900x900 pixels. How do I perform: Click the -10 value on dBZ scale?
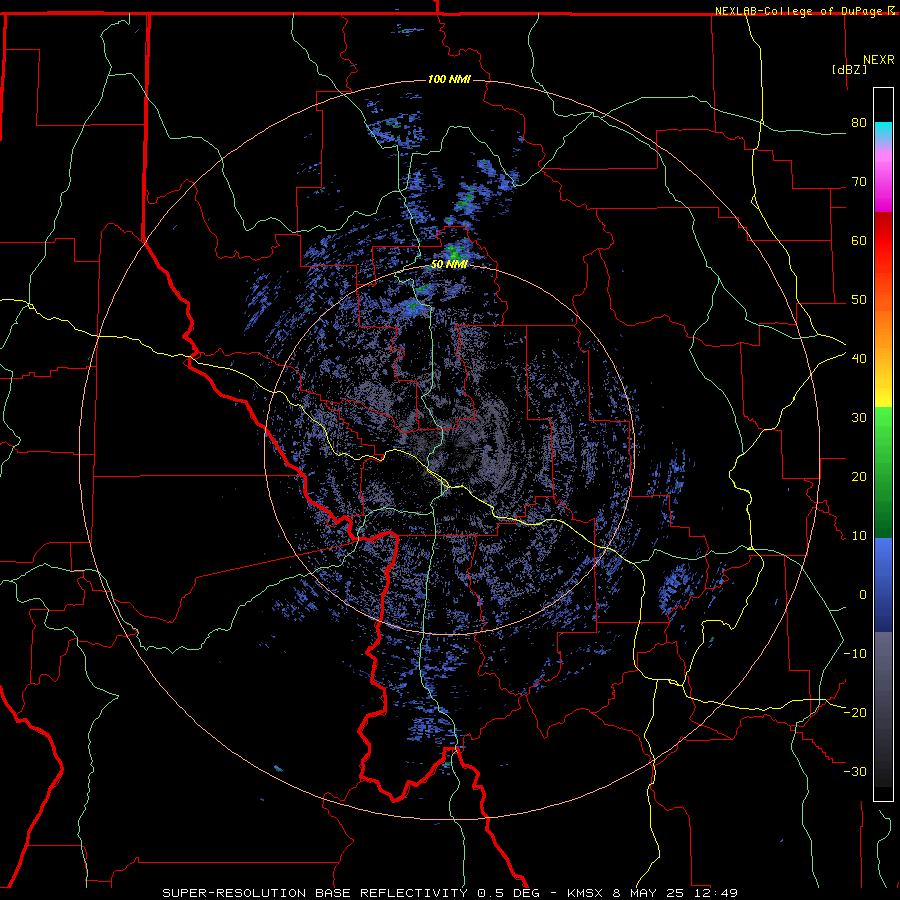coord(855,654)
